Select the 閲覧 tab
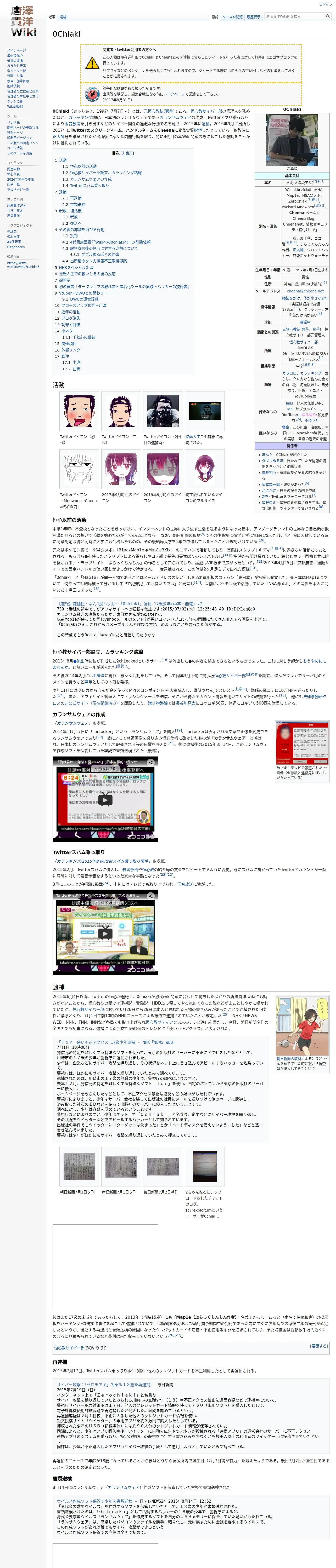The image size is (336, 1568). pos(215,17)
